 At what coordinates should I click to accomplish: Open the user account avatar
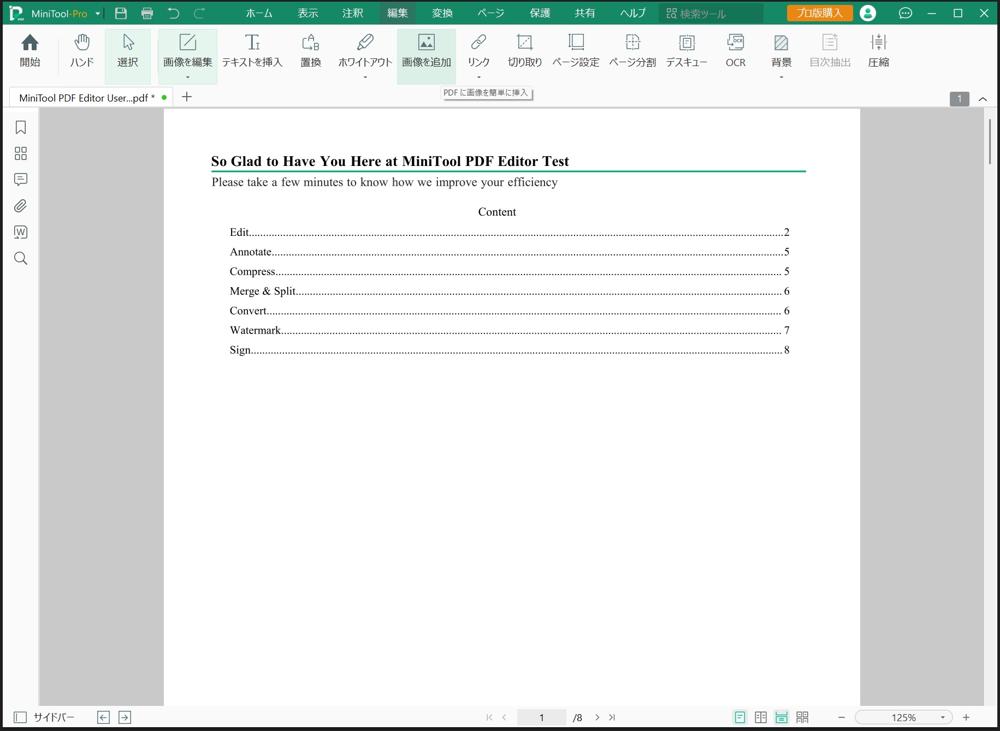point(868,13)
